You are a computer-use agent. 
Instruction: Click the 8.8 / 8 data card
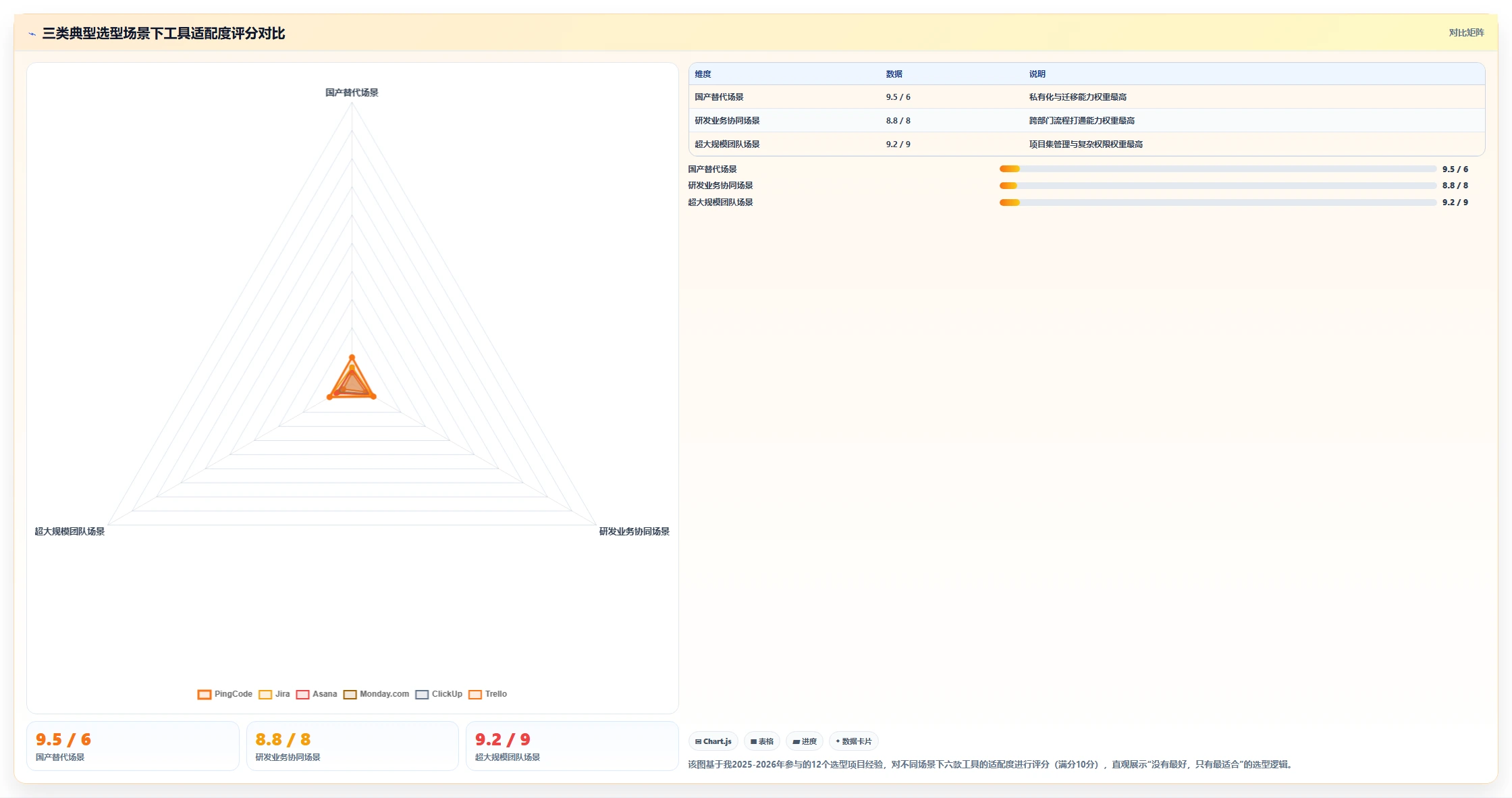pyautogui.click(x=352, y=746)
